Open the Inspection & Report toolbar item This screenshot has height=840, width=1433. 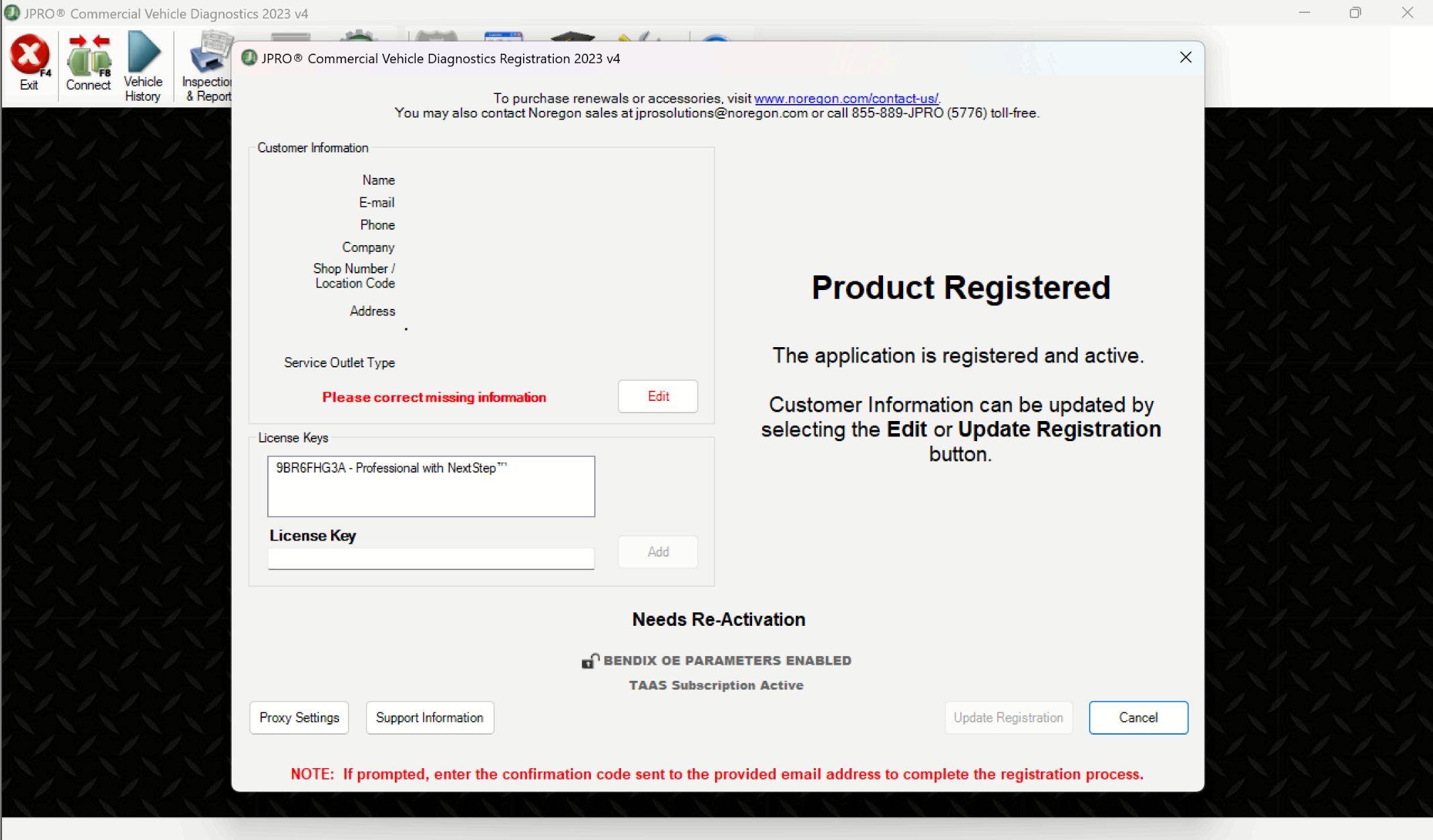[x=207, y=66]
